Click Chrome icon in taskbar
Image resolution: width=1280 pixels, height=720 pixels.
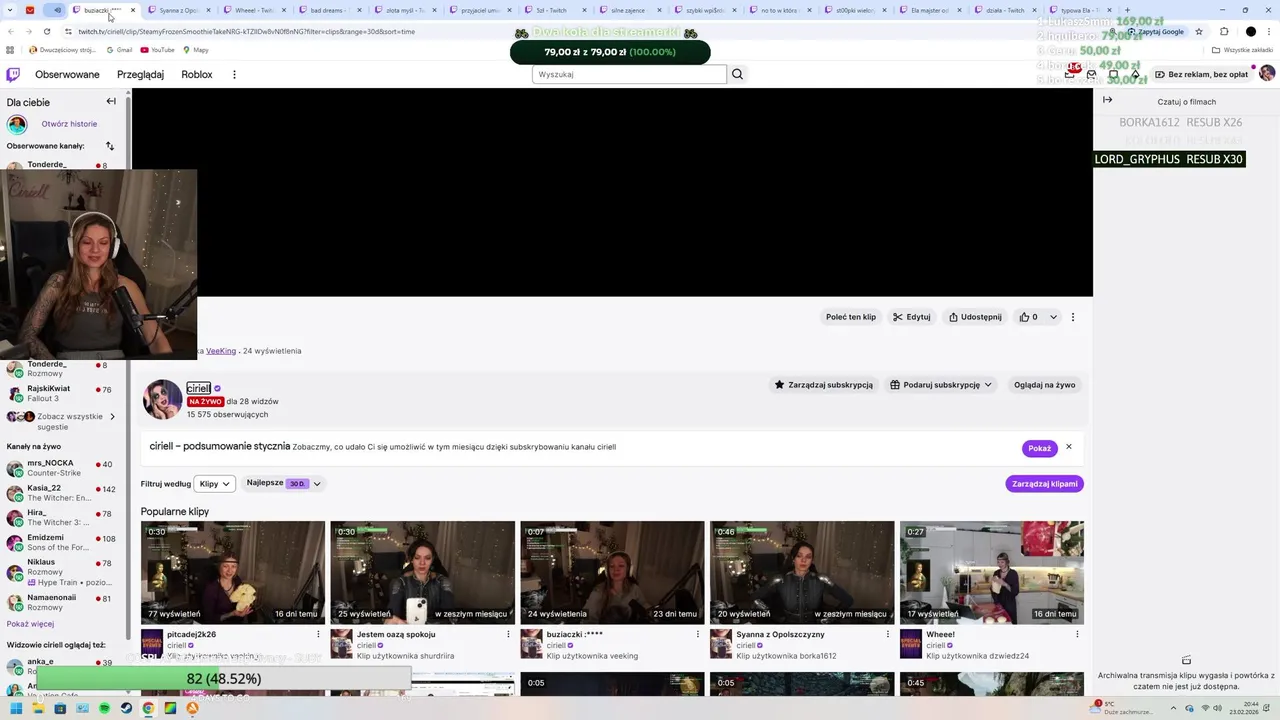click(148, 708)
